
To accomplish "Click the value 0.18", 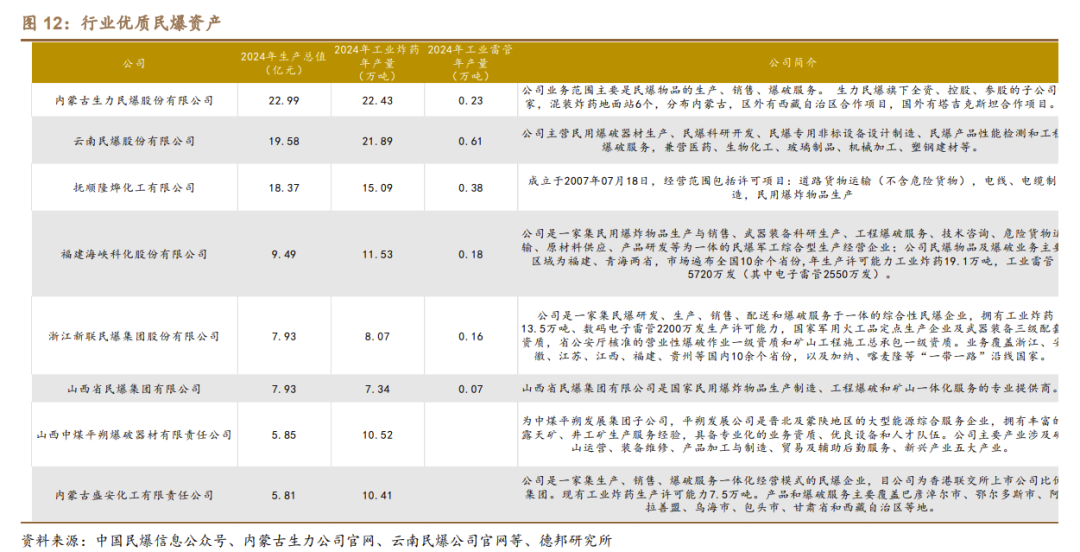I will tap(471, 254).
